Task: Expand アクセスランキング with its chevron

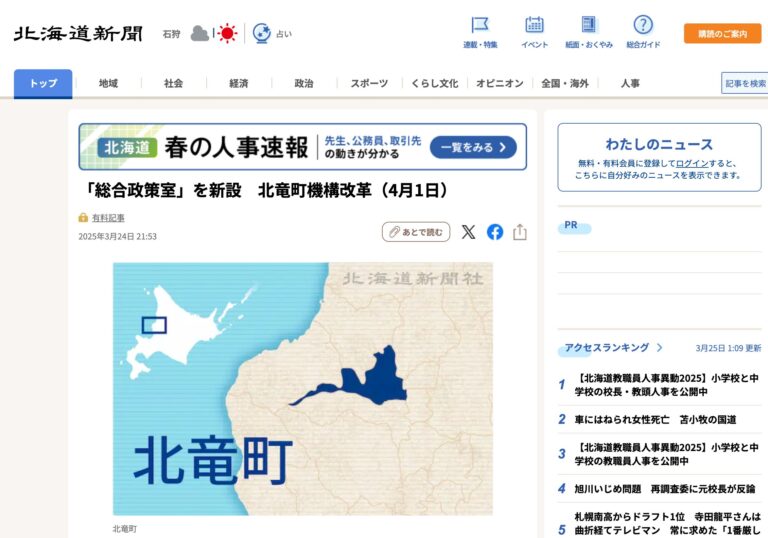Action: tap(659, 348)
